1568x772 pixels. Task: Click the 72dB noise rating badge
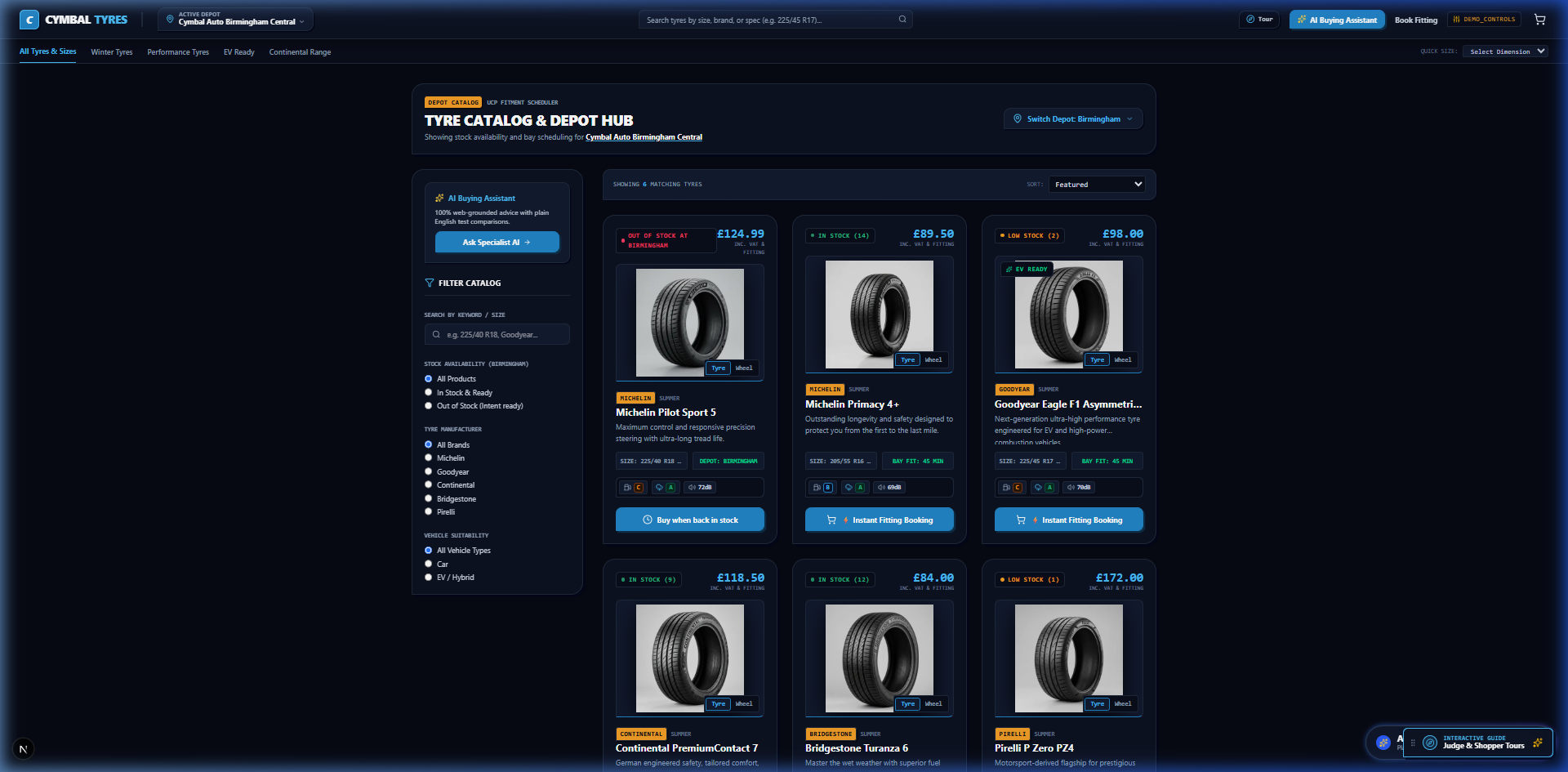click(x=700, y=488)
